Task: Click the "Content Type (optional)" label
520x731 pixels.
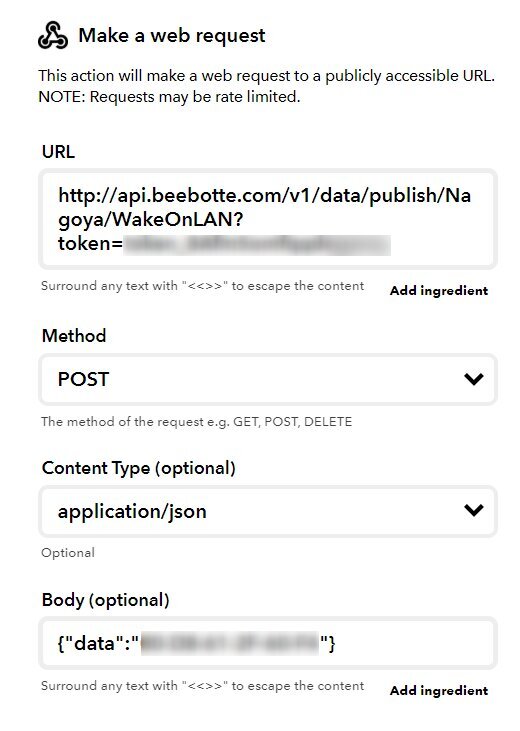Action: point(139,468)
